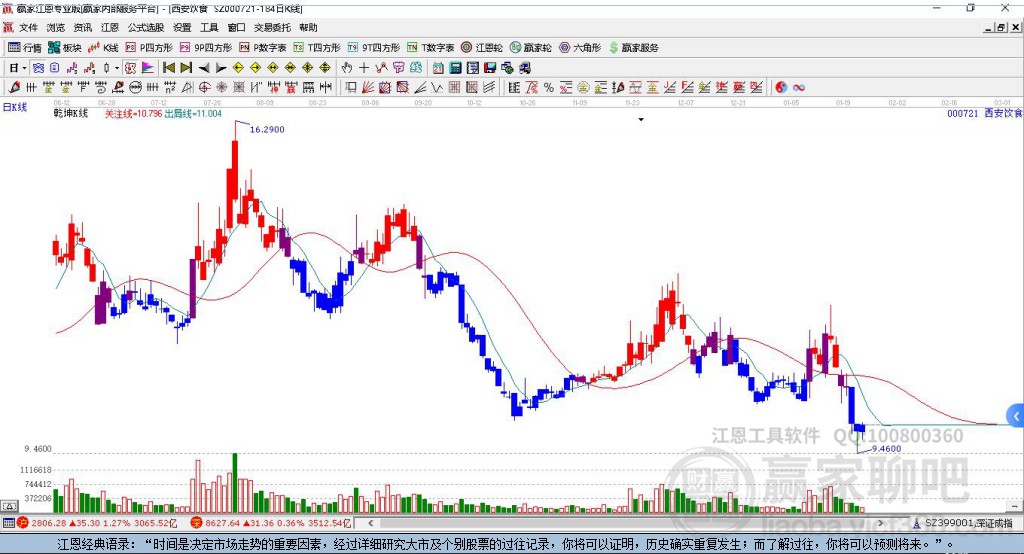The width and height of the screenshot is (1024, 554).
Task: Open the P数字表 tool
Action: pyautogui.click(x=263, y=48)
